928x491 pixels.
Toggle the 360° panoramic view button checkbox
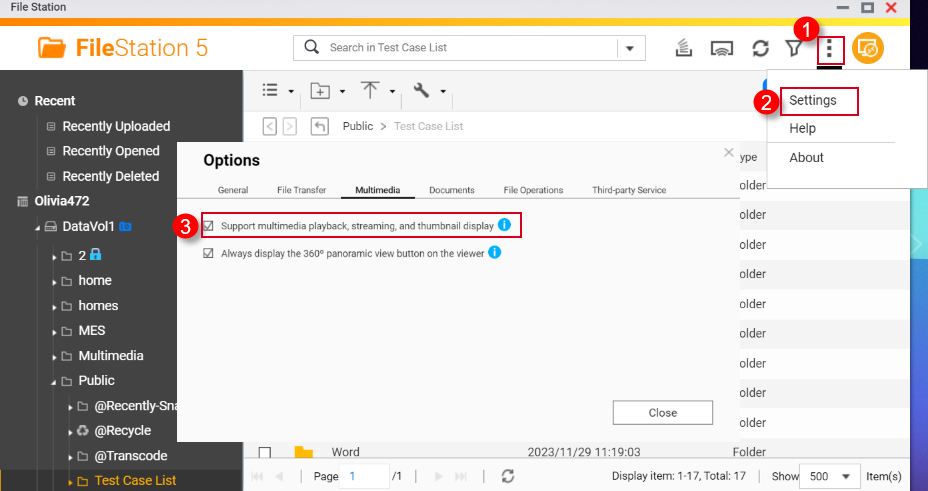point(209,254)
